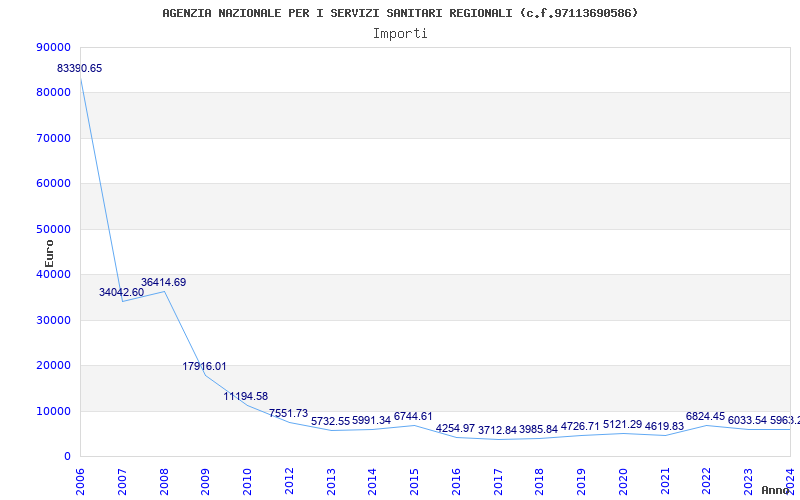Select the 2022 x-axis year label
This screenshot has width=800, height=500.
click(x=707, y=482)
